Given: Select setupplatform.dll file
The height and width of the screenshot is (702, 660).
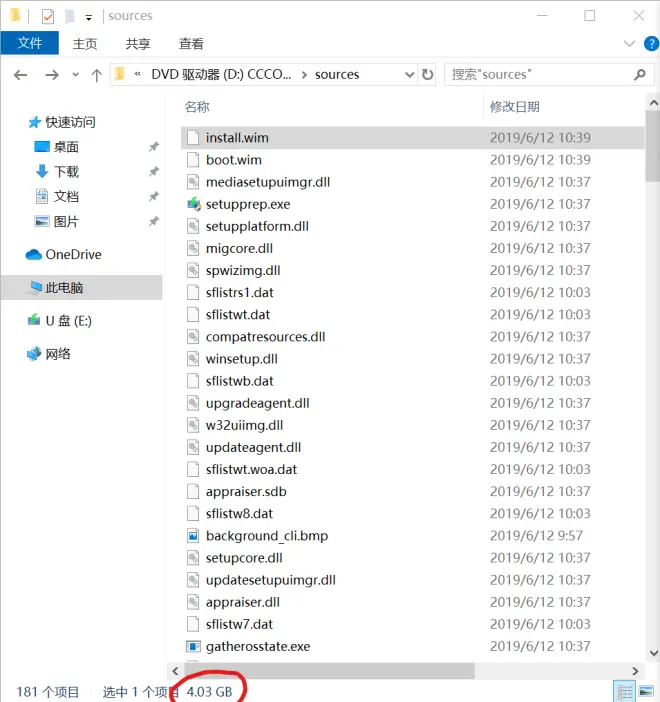Looking at the screenshot, I should pos(257,226).
